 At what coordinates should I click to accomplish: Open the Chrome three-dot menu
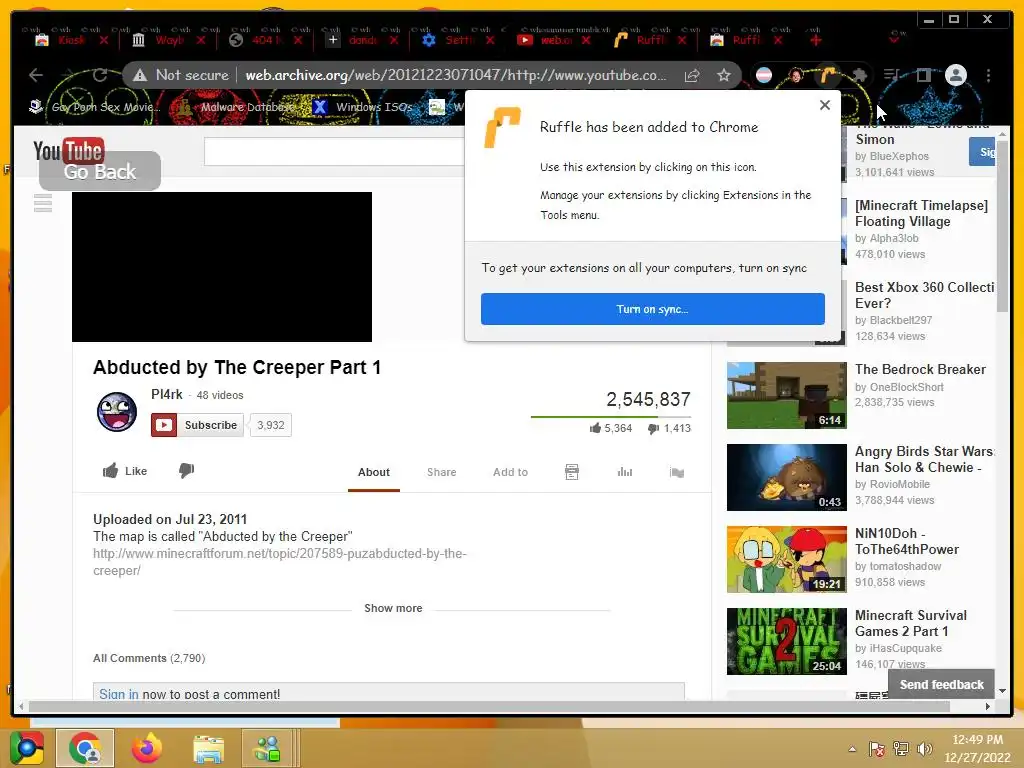[x=988, y=76]
